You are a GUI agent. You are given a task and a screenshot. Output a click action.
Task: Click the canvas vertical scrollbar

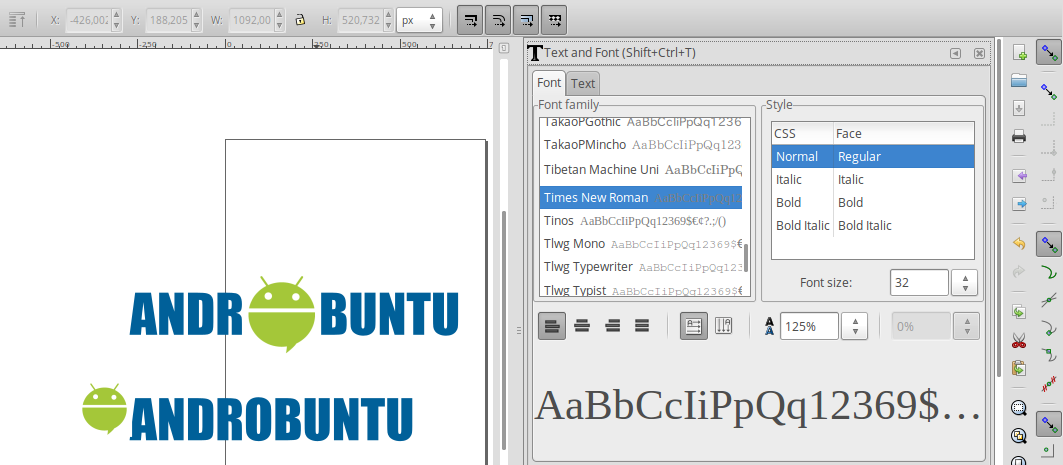point(503,330)
